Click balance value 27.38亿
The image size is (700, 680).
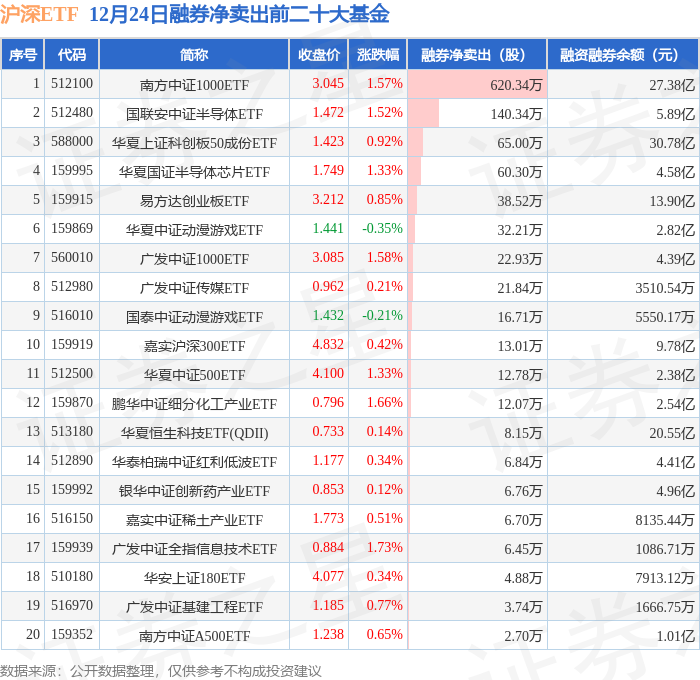pos(672,84)
